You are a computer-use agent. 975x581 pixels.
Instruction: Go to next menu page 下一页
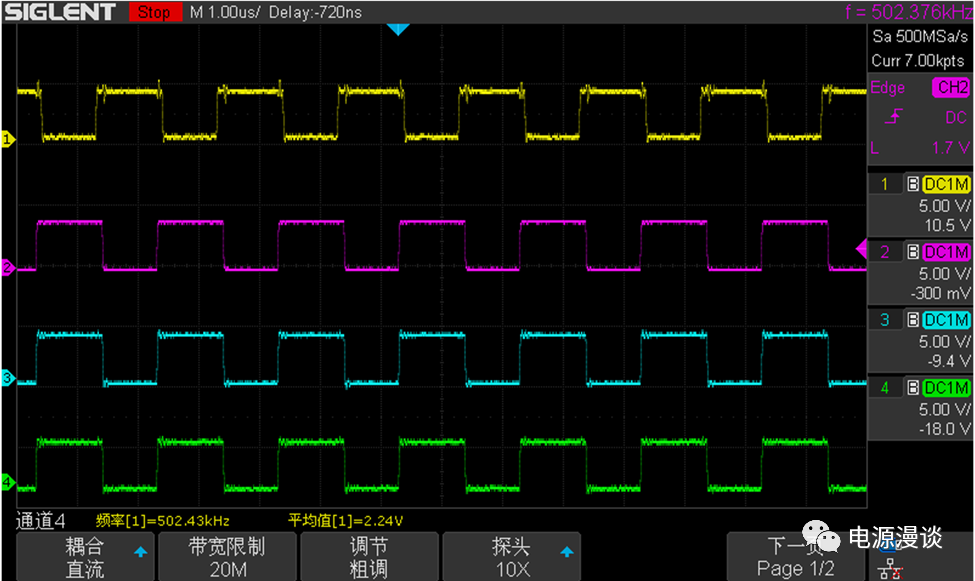pos(794,557)
